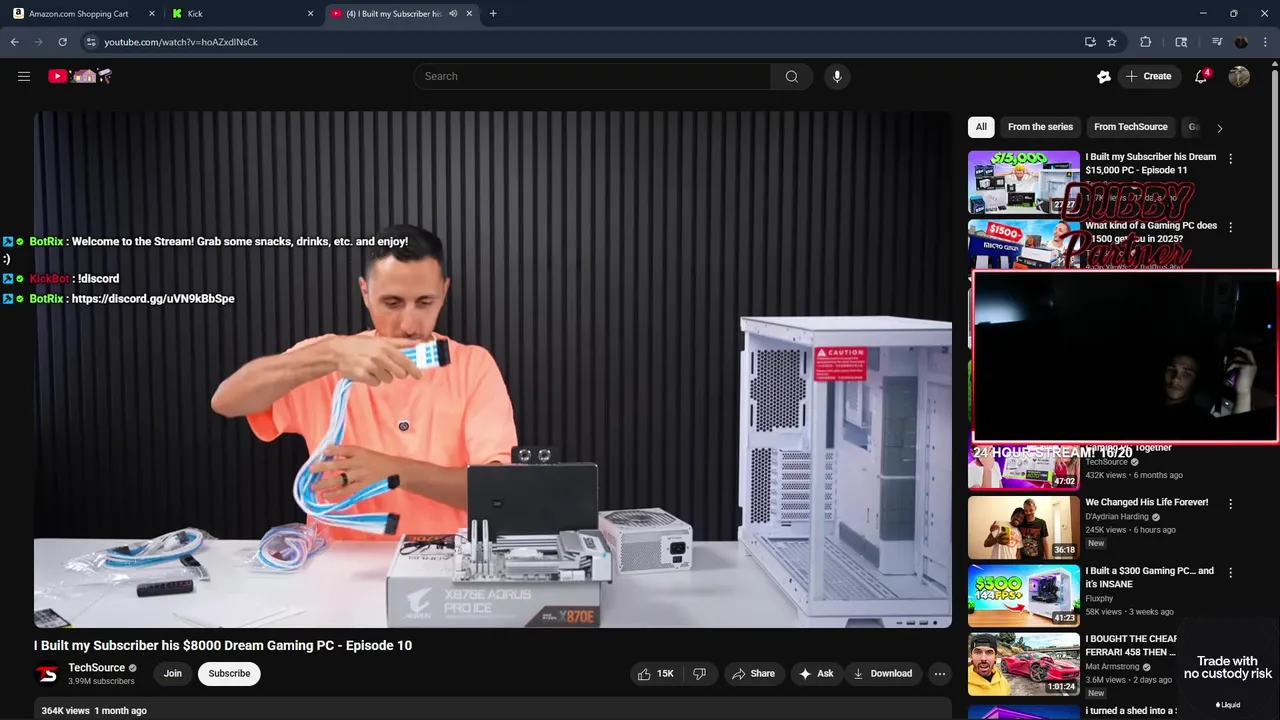Open TechSource channel avatar
1280x720 pixels.
pos(47,674)
